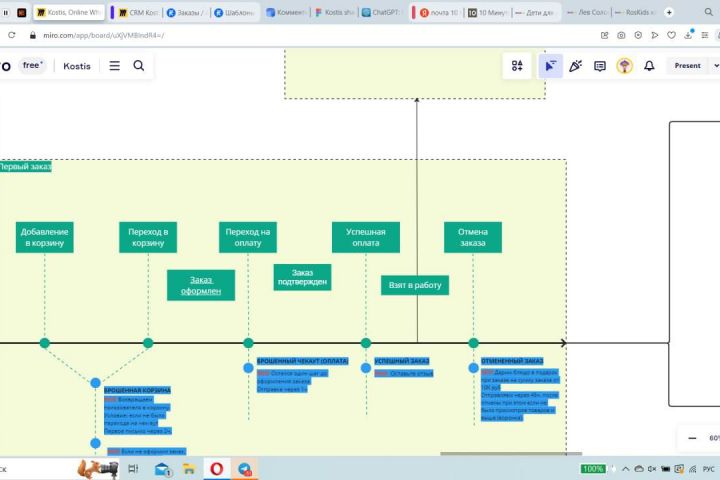Select the cursor tool in top toolbar
This screenshot has width=720, height=480.
point(550,66)
